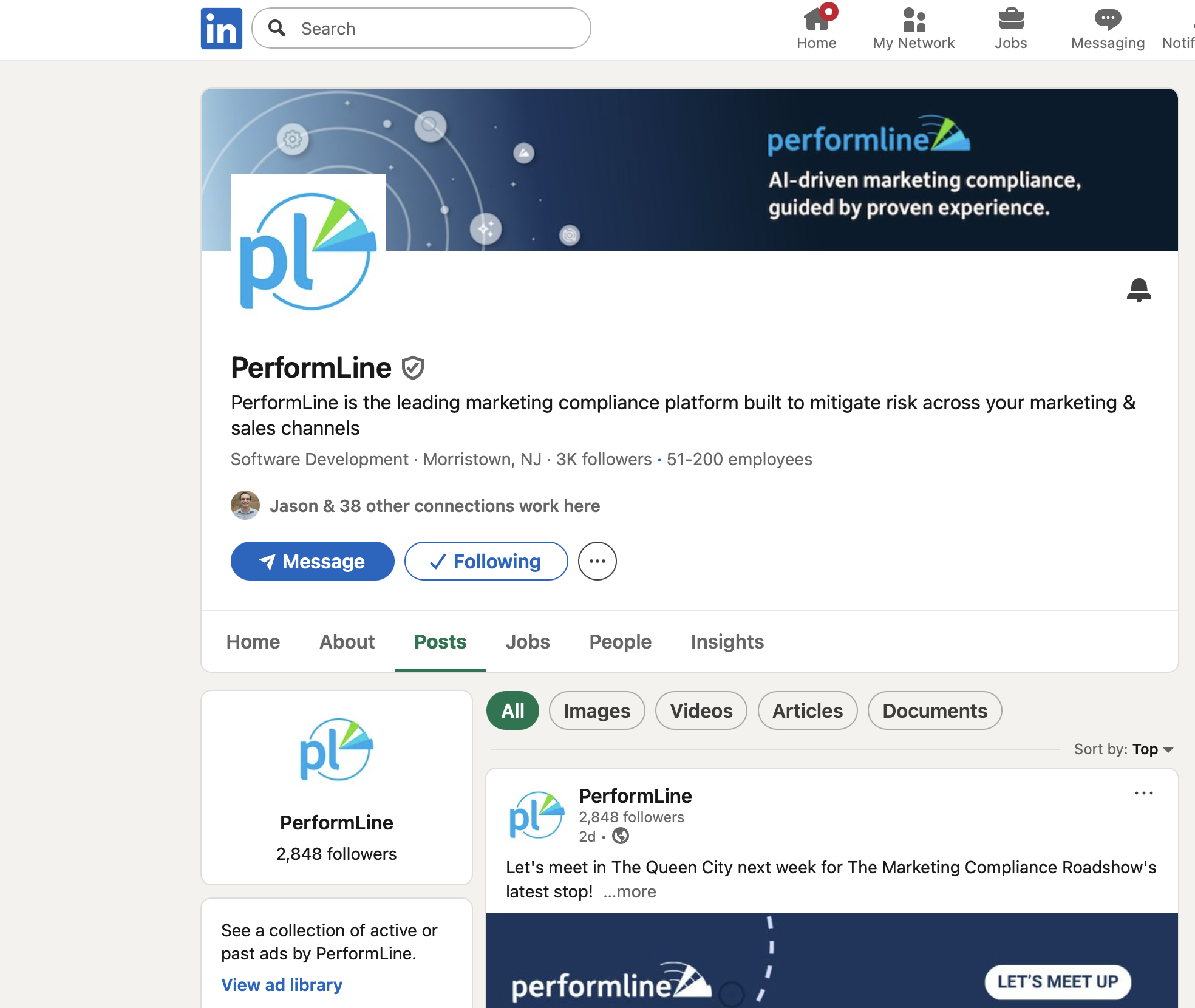1195x1008 pixels.
Task: Select the Videos filter chip
Action: [x=701, y=710]
